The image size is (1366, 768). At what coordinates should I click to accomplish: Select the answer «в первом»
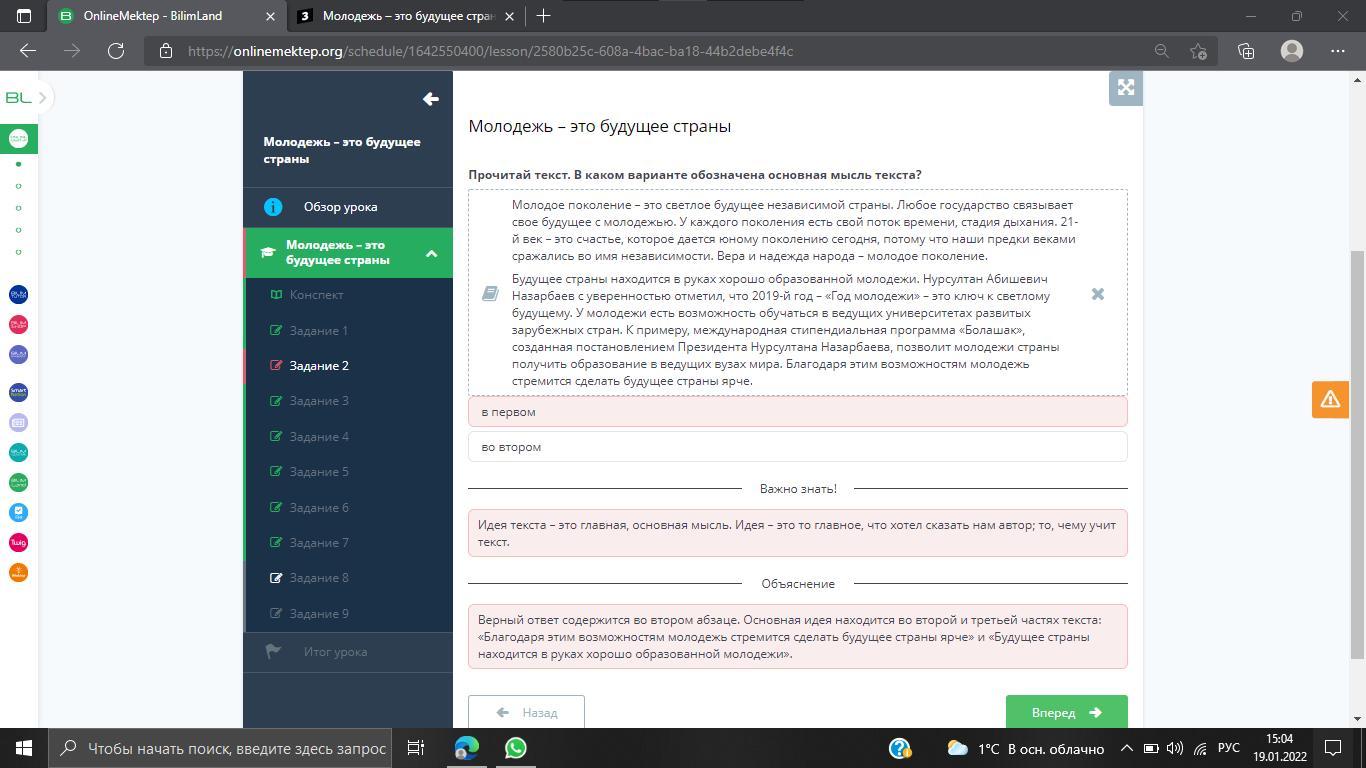[798, 412]
